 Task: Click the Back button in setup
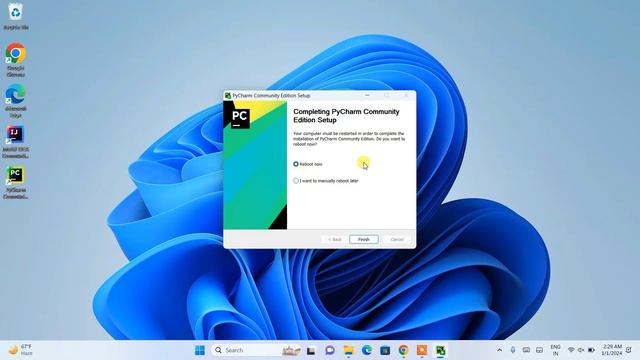(x=334, y=240)
